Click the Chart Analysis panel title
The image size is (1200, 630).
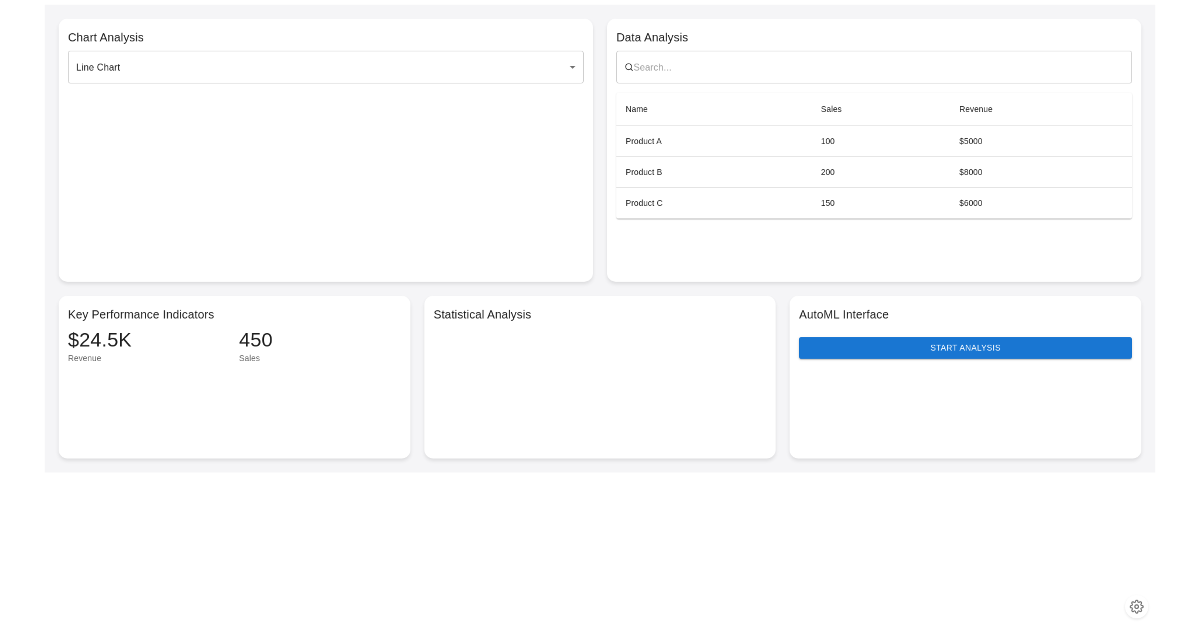coord(105,37)
